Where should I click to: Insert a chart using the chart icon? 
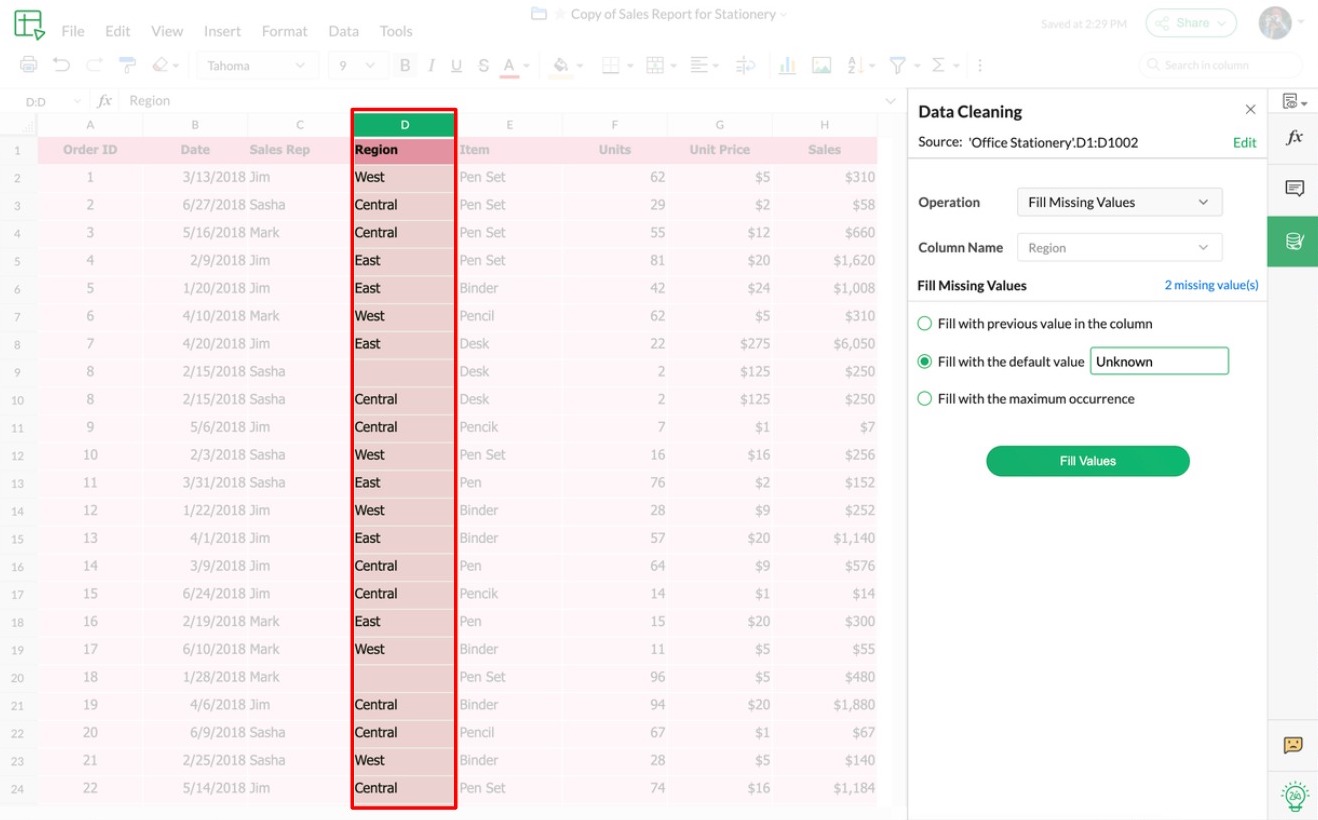pos(787,65)
